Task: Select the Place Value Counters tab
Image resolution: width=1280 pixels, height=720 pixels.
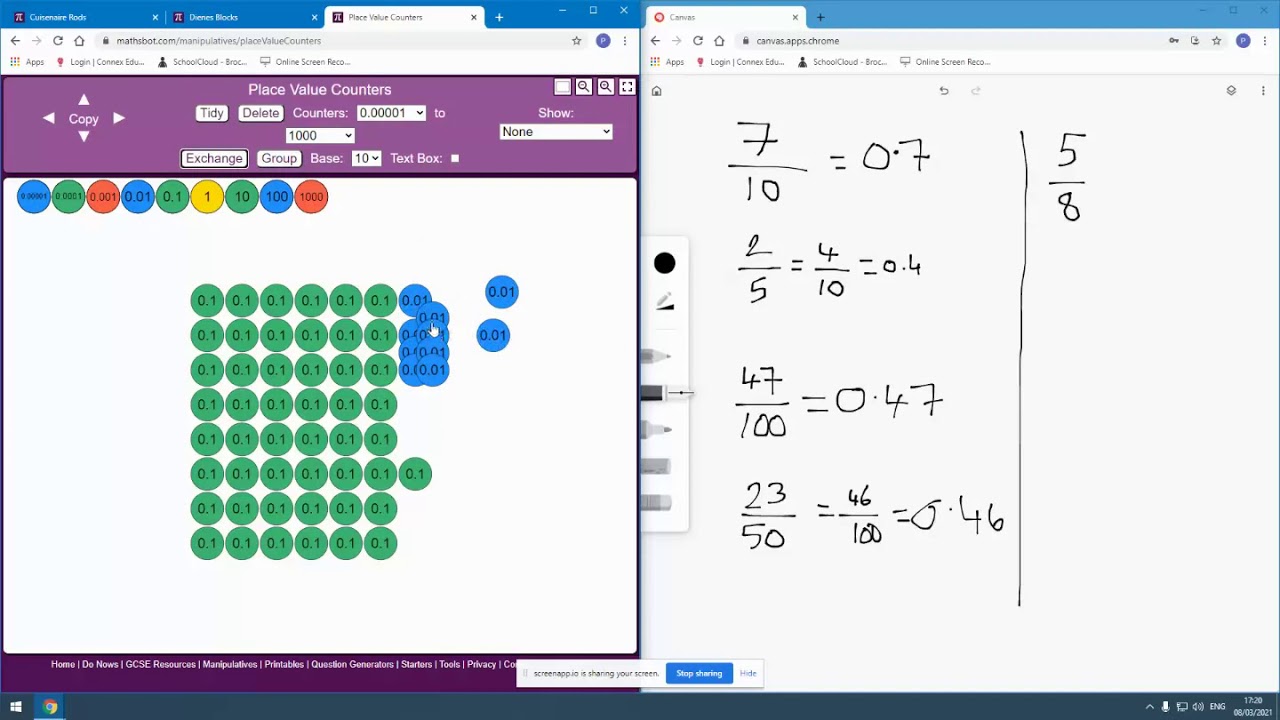Action: 404,17
